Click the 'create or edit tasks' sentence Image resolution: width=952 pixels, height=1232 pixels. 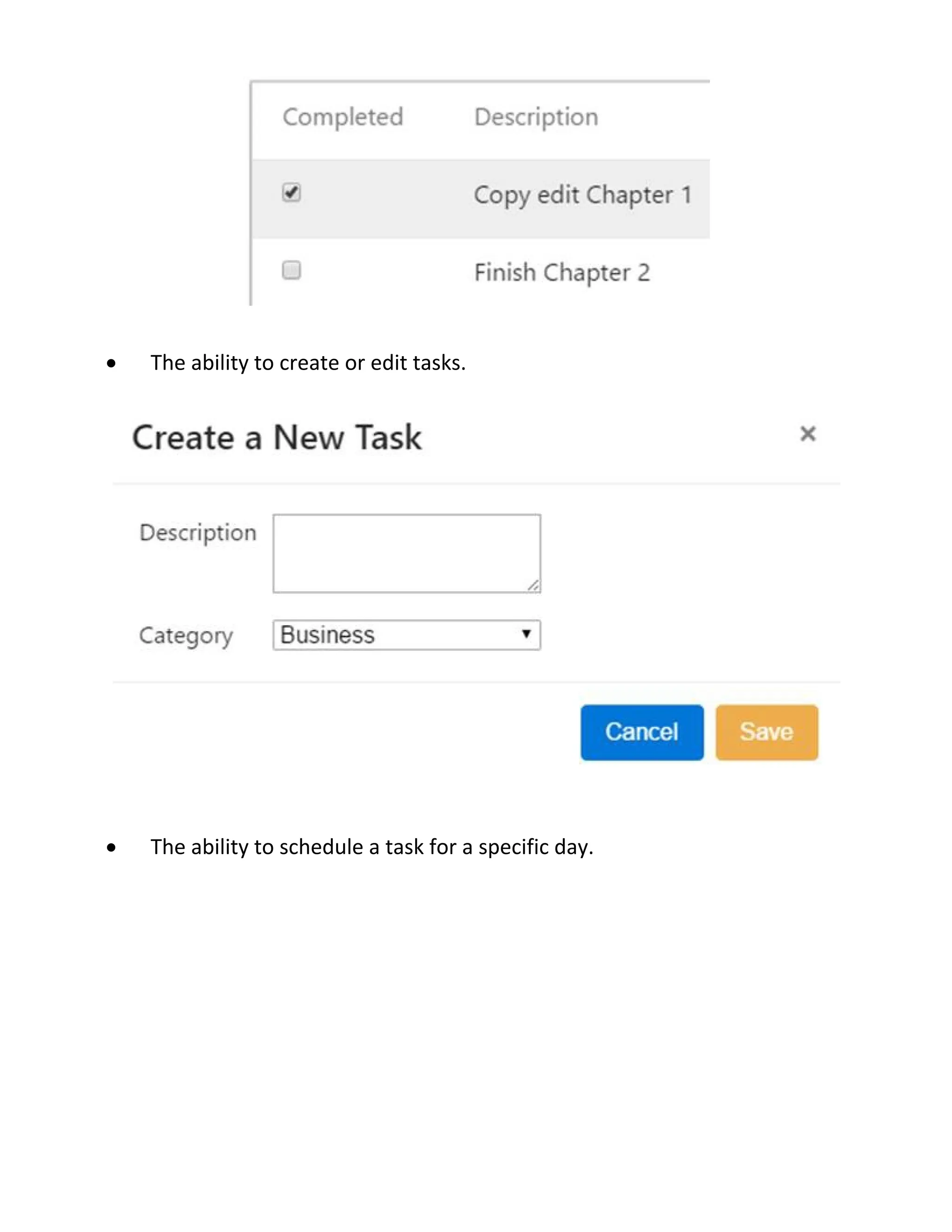(307, 363)
